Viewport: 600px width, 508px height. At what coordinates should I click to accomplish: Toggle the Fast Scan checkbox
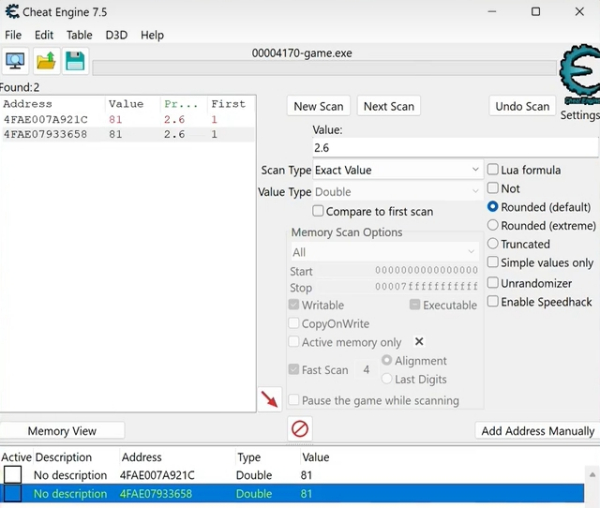click(294, 370)
